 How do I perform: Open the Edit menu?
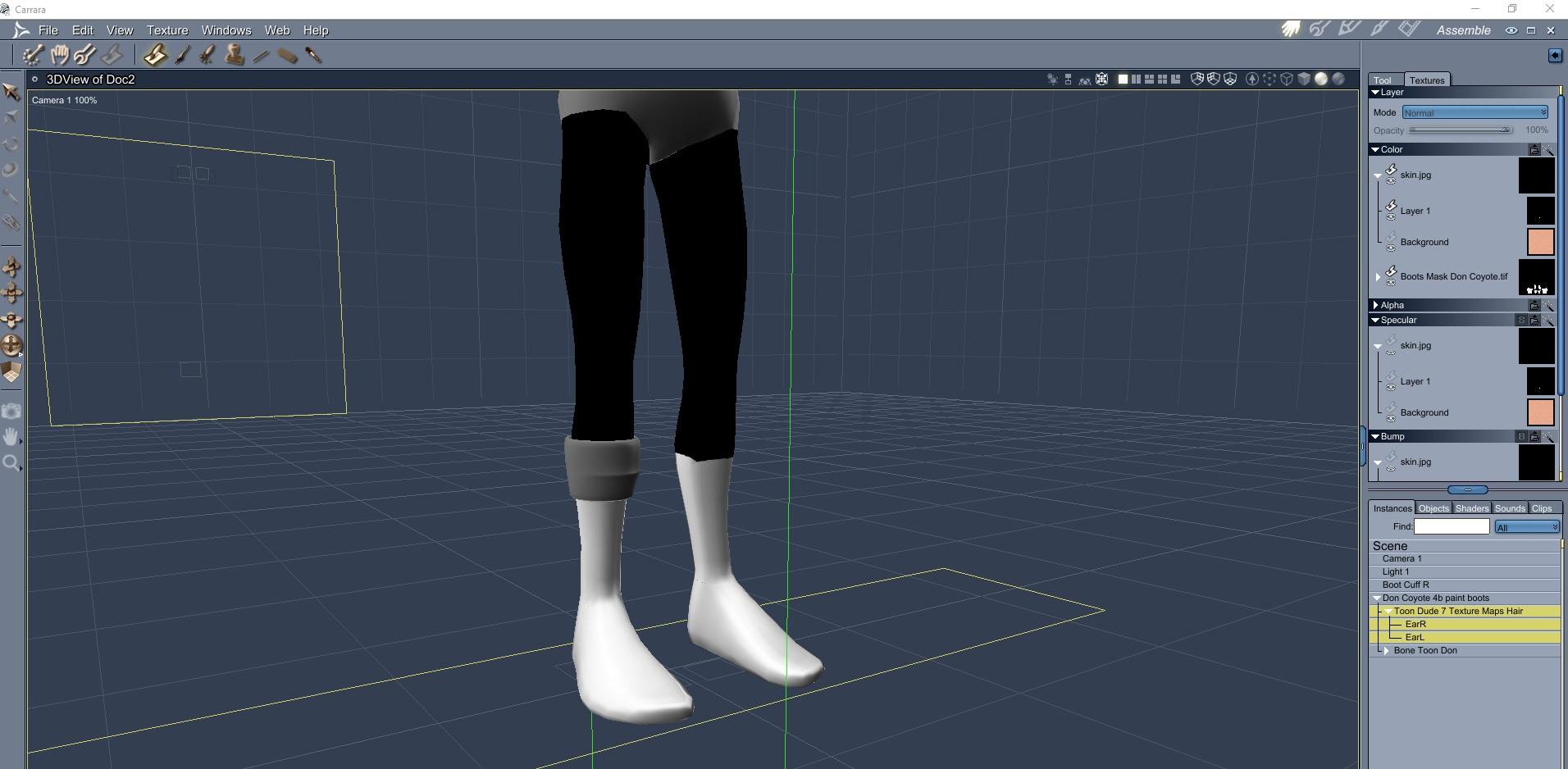pos(83,30)
